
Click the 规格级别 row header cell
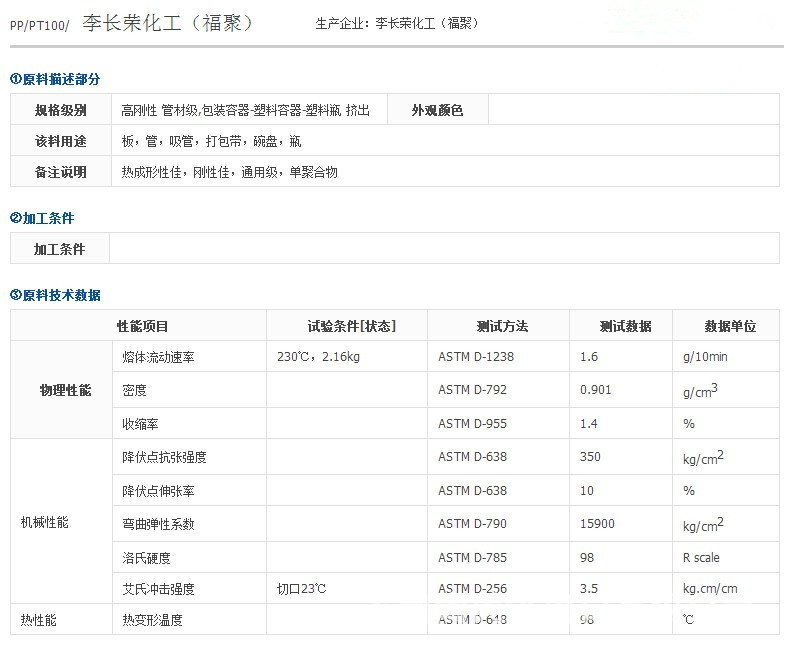(x=61, y=110)
